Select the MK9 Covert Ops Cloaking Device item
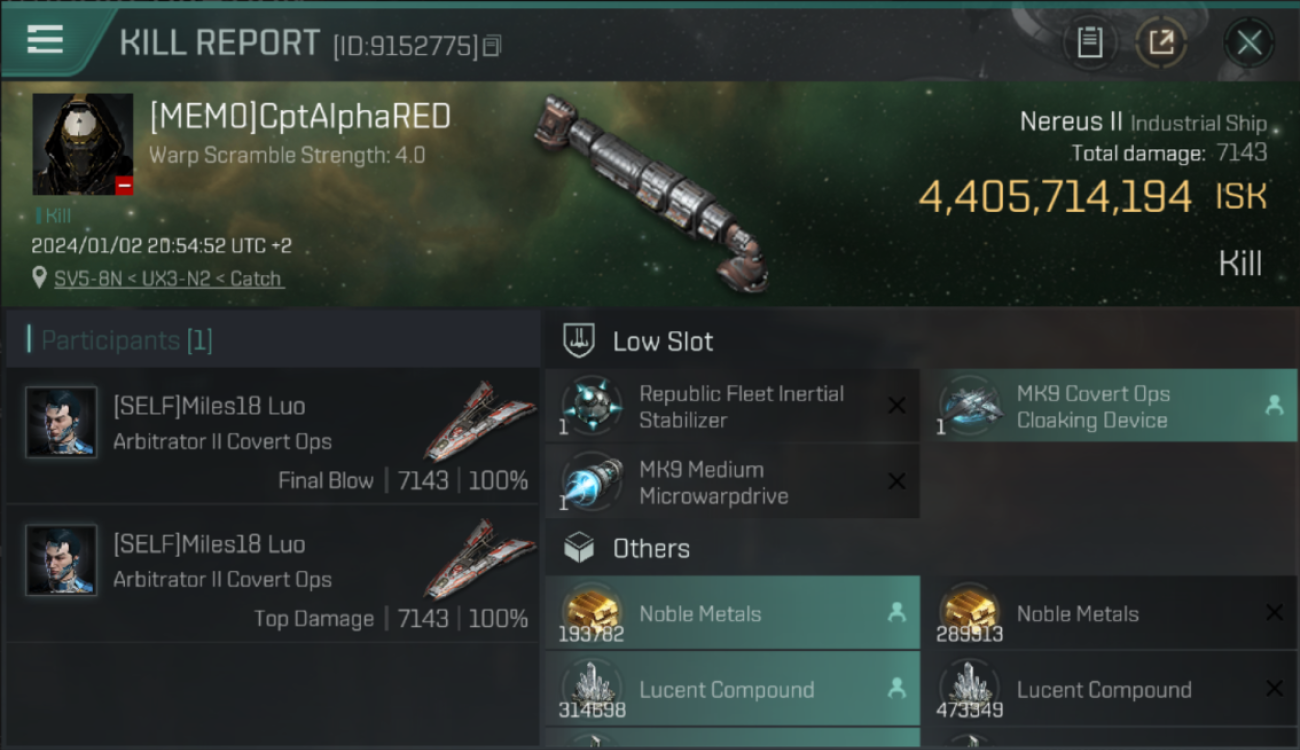Viewport: 1300px width, 750px height. pyautogui.click(x=1108, y=406)
